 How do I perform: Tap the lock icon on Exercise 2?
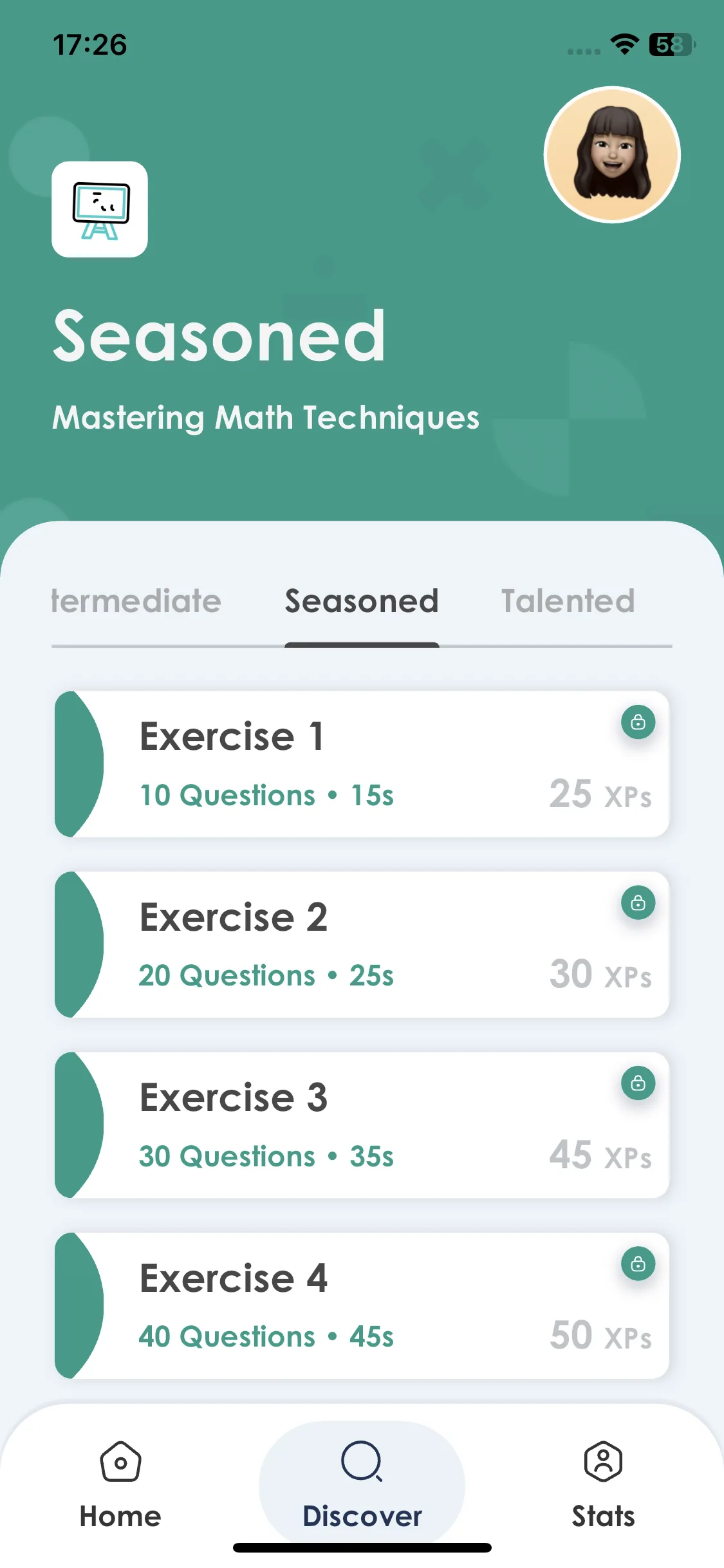(x=638, y=902)
